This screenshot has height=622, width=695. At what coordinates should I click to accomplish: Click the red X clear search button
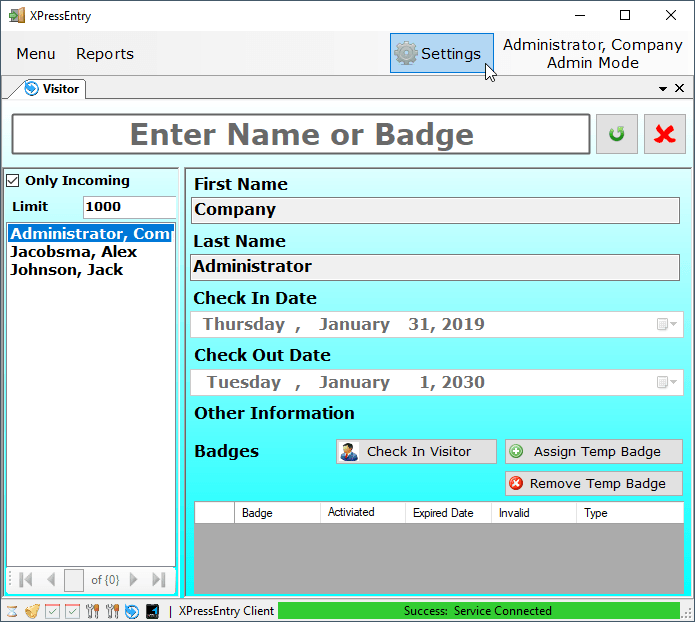664,134
